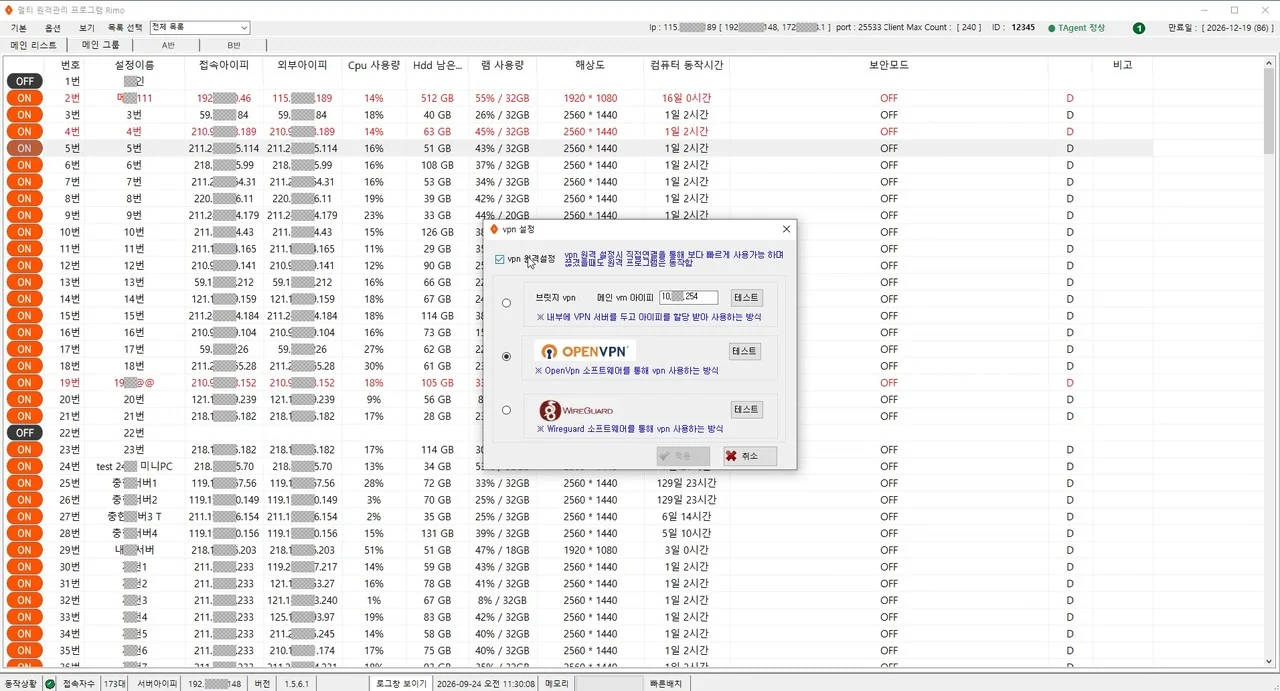
Task: Click the OpenVPN logo in vpn dialog
Action: [585, 351]
